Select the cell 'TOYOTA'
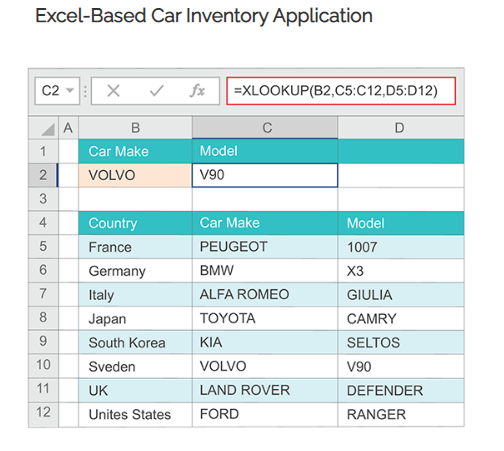The height and width of the screenshot is (451, 504). pyautogui.click(x=265, y=318)
